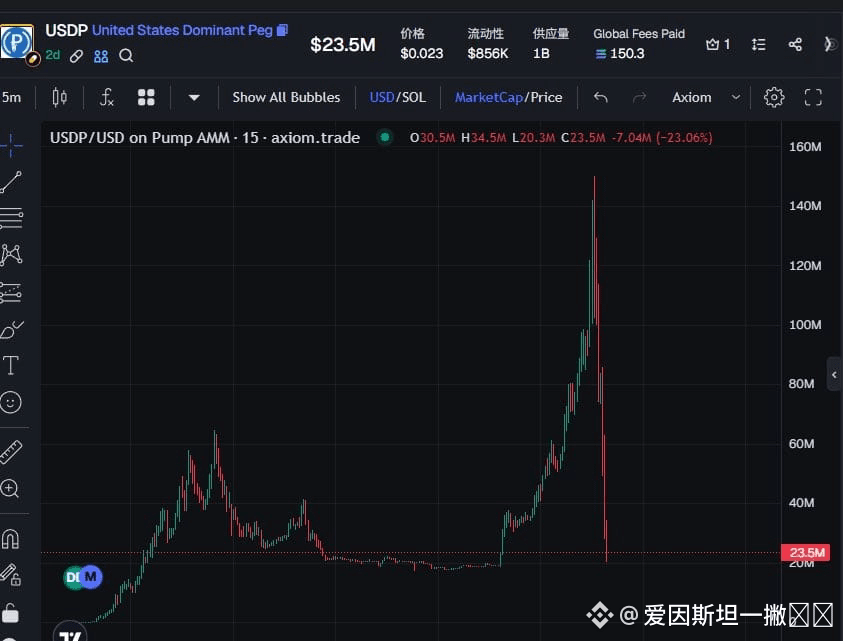Click the blue holders group icon
The width and height of the screenshot is (843, 641).
pos(101,56)
